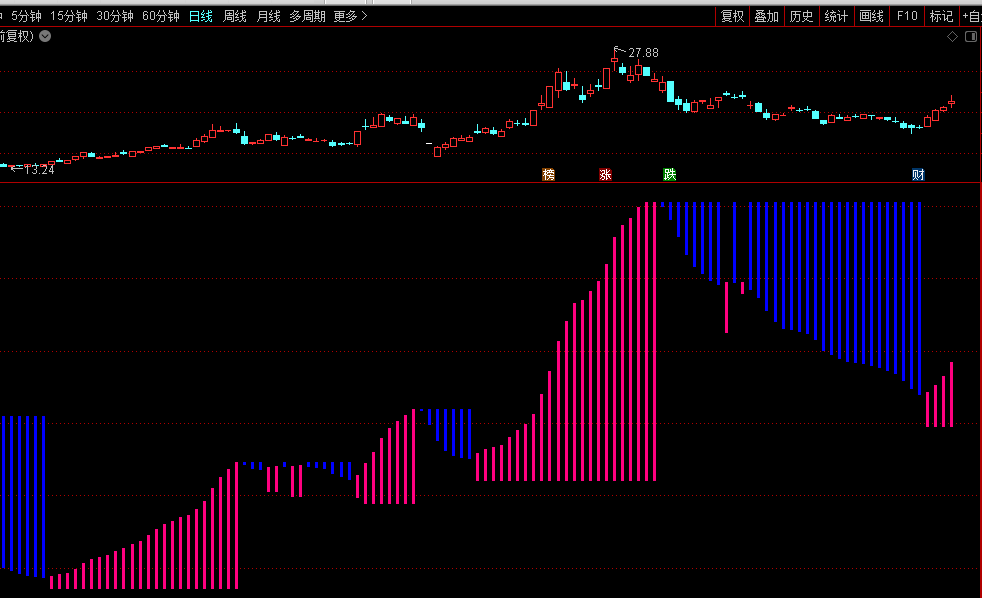Open the 多周期 multi-period view
982x598 pixels.
pyautogui.click(x=307, y=16)
